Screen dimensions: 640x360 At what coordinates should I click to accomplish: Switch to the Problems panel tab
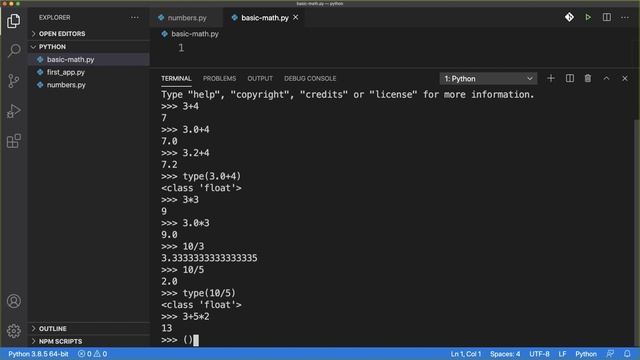(219, 78)
